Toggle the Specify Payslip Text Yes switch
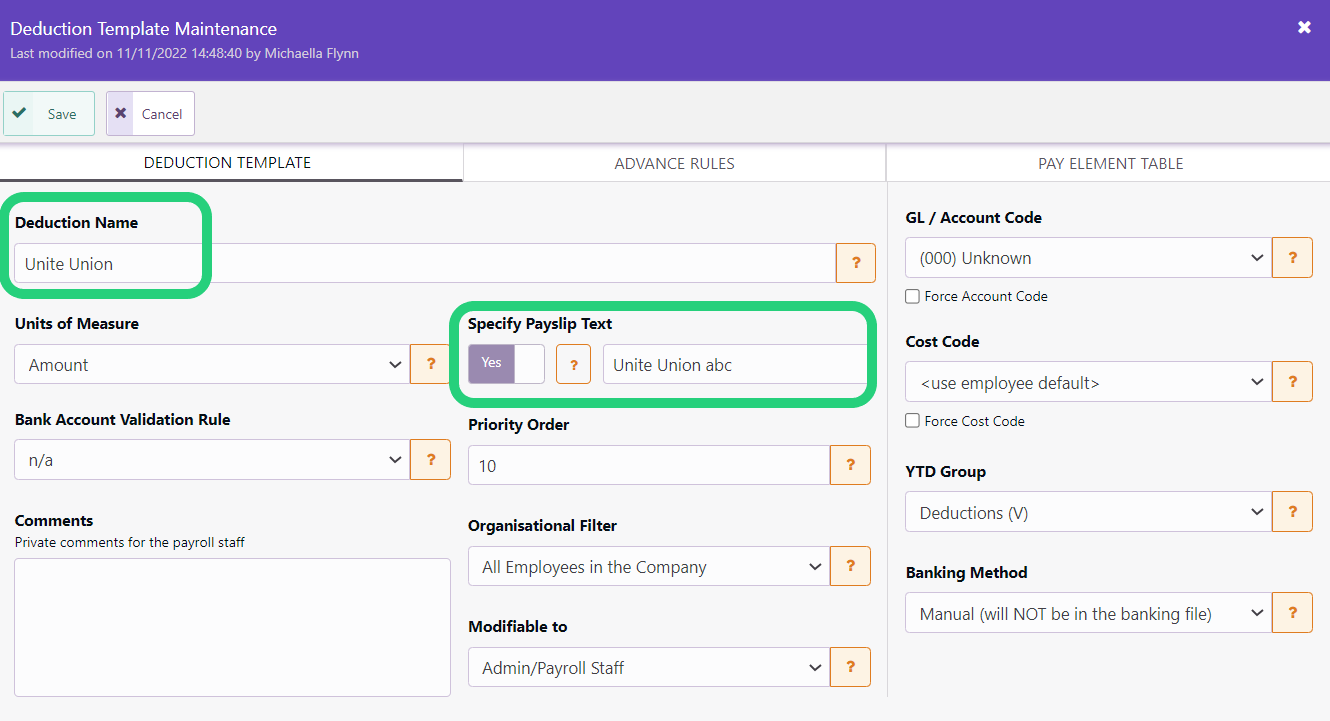This screenshot has height=721, width=1330. tap(506, 364)
